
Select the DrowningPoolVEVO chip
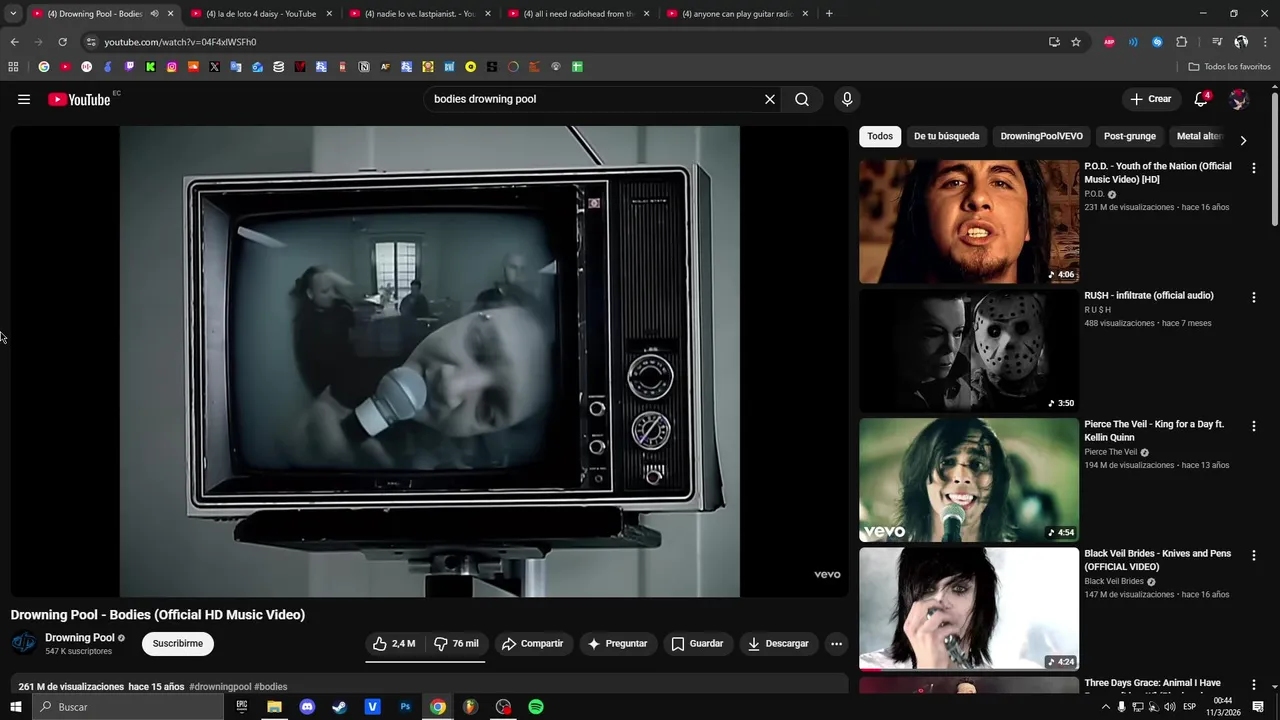[x=1041, y=136]
